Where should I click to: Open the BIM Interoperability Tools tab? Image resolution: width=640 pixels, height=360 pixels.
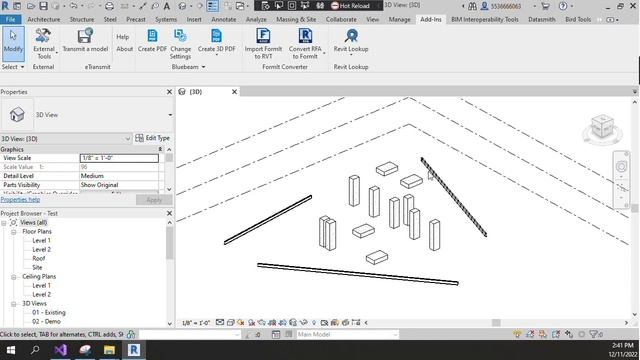484,19
